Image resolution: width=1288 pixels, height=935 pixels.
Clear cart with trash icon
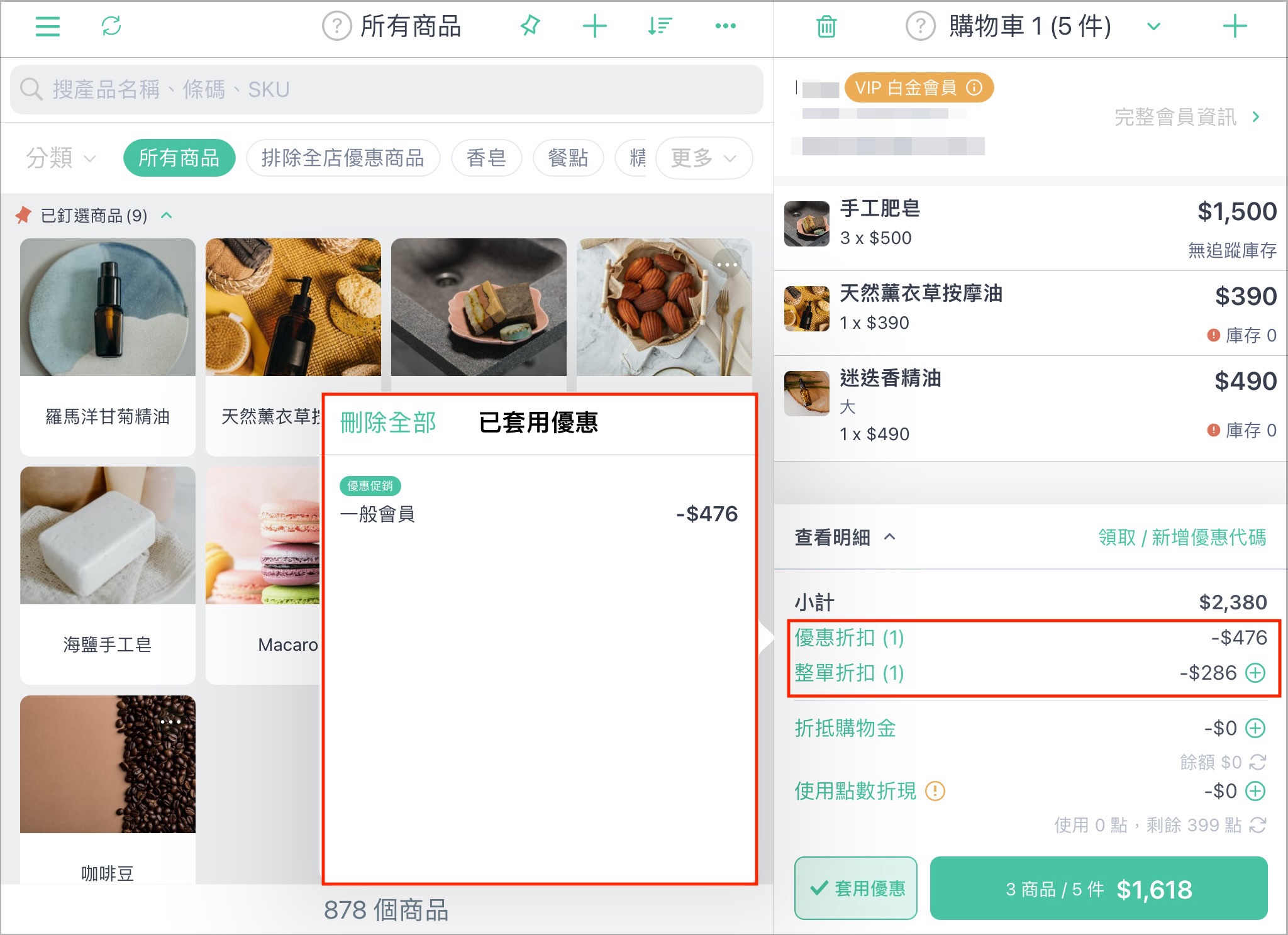pos(826,26)
